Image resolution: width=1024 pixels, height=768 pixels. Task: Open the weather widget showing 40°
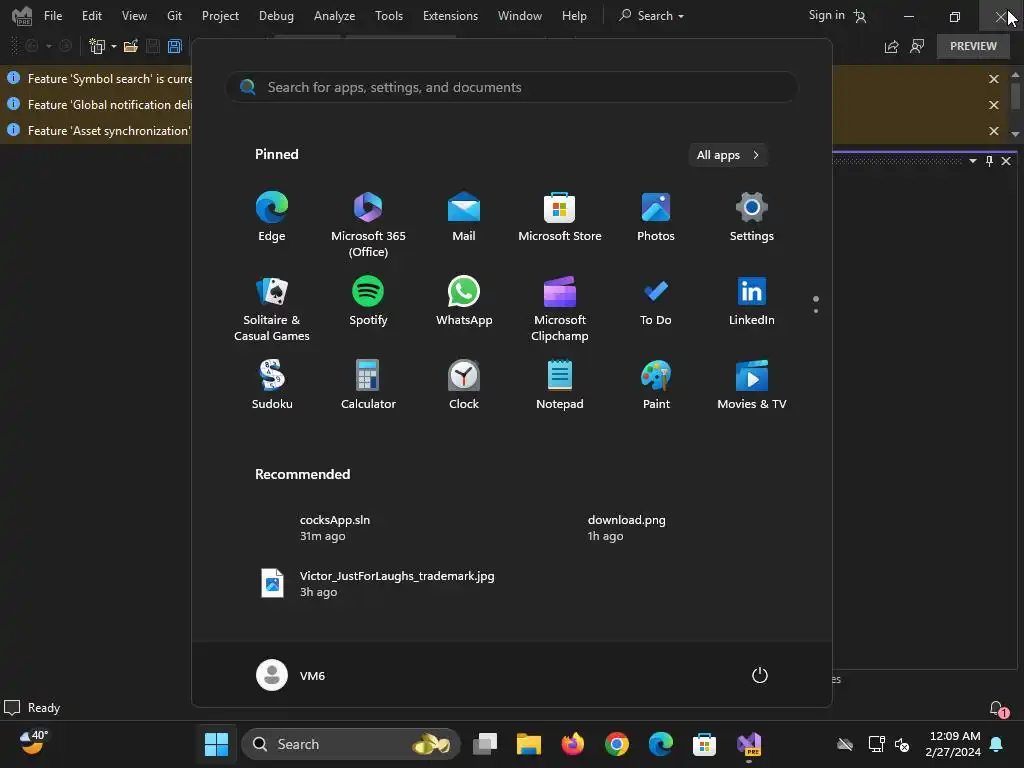point(33,743)
